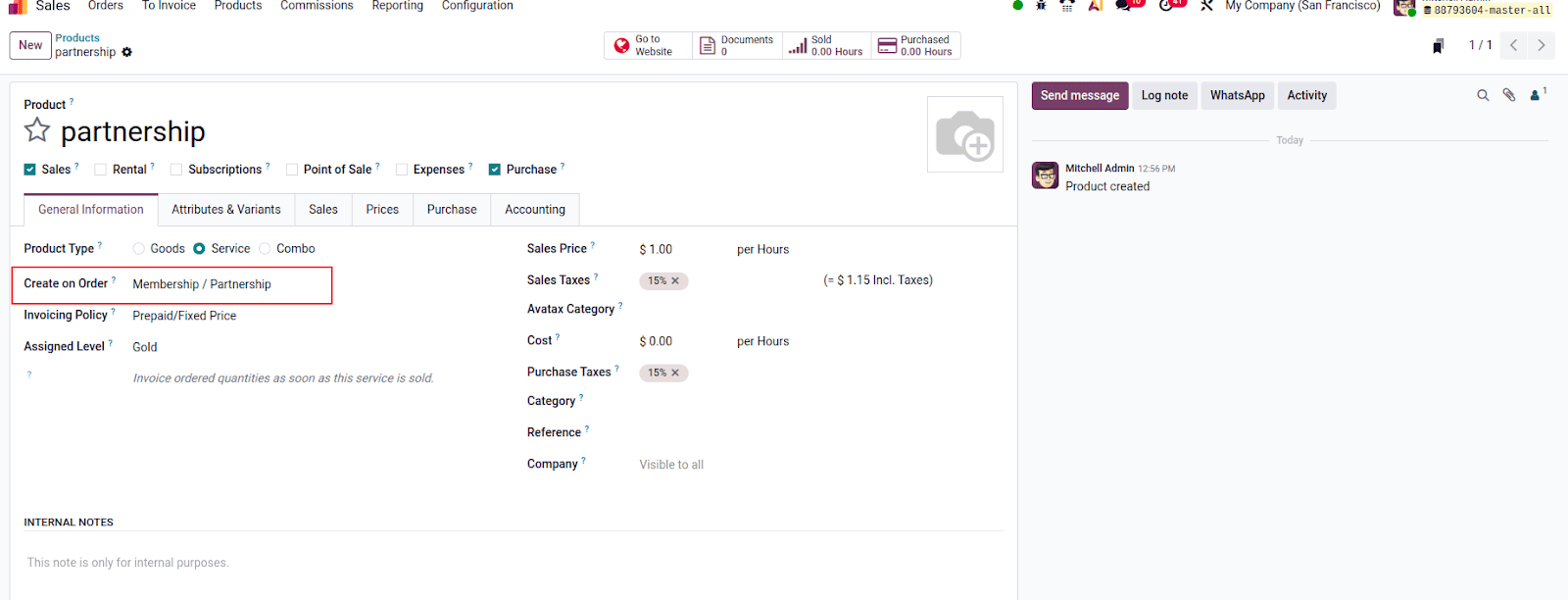1568x600 pixels.
Task: Switch to the Prices tab
Action: (382, 210)
